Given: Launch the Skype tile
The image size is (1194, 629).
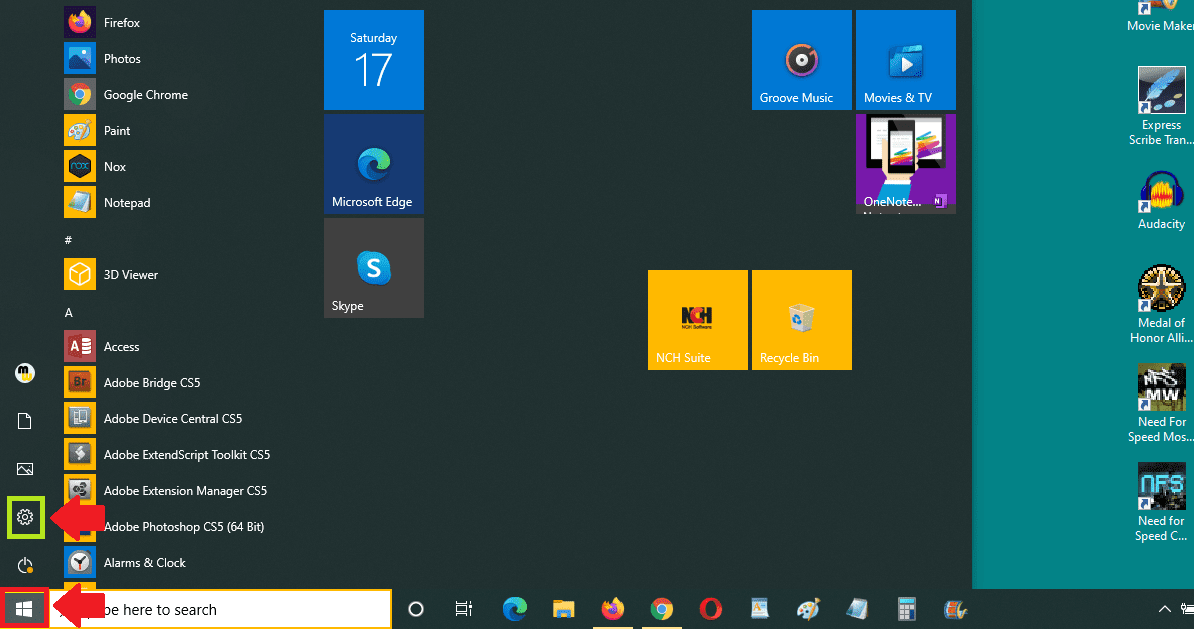Looking at the screenshot, I should [374, 268].
